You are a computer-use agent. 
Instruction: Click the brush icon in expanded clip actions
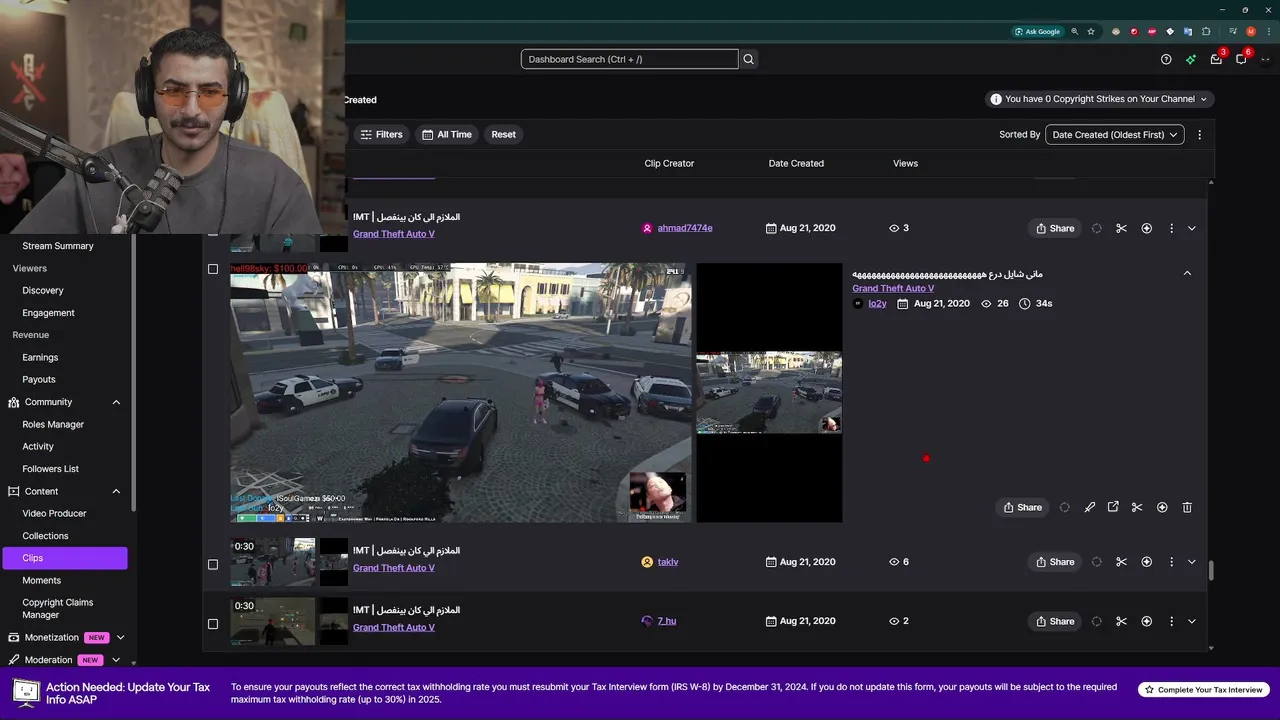coord(1090,507)
